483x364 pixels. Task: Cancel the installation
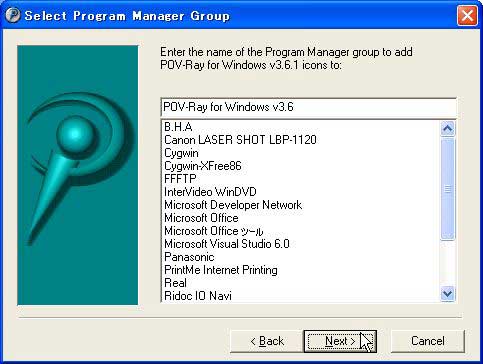point(427,341)
